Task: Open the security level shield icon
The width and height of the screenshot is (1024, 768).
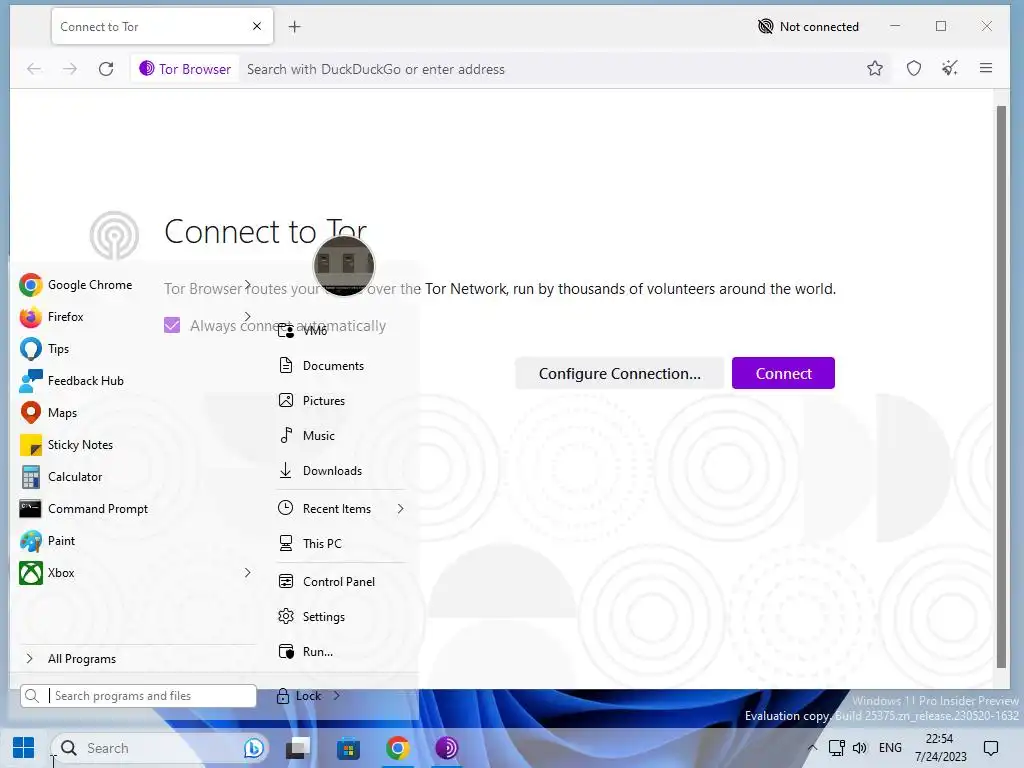Action: tap(914, 69)
